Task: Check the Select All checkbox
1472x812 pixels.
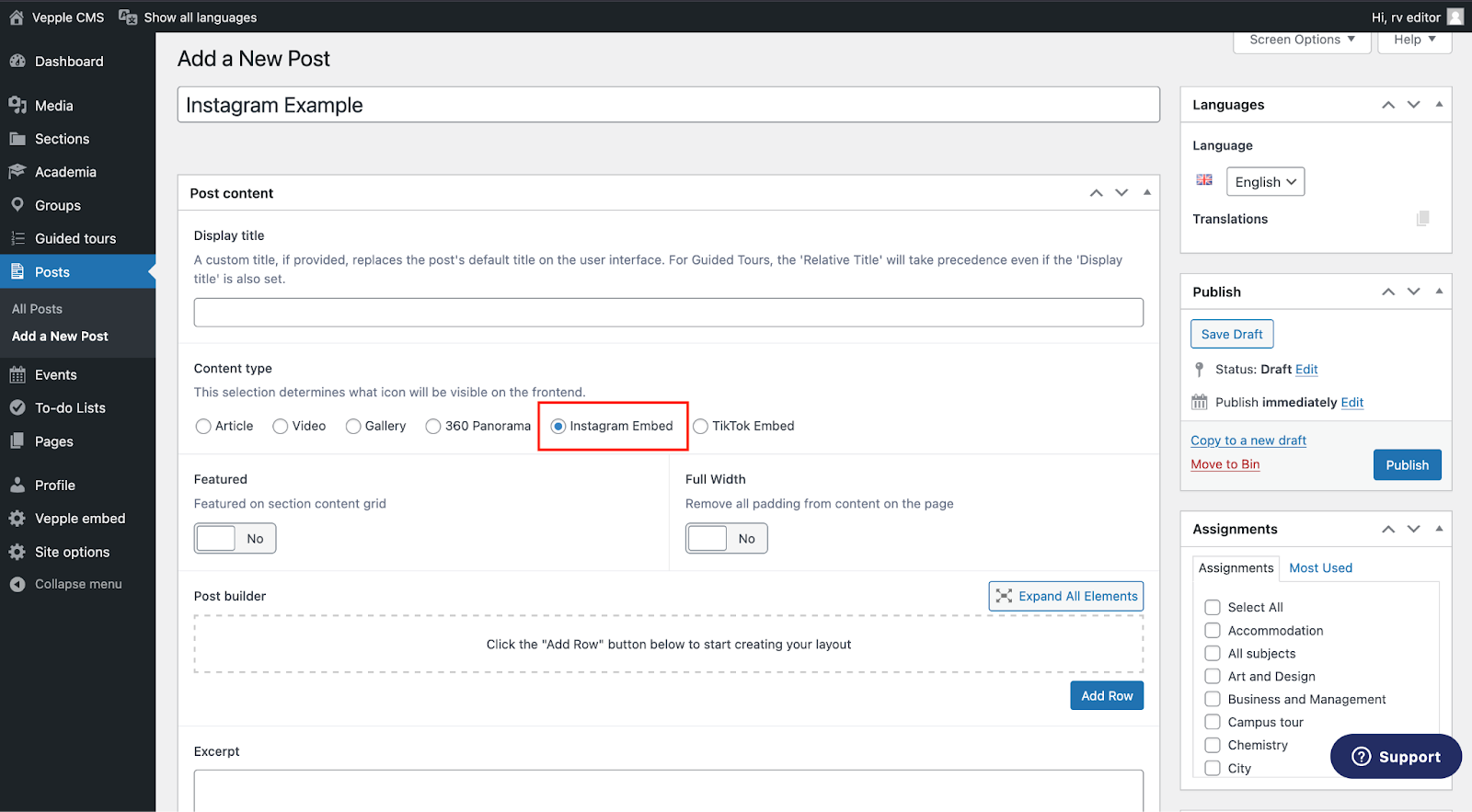Action: tap(1213, 607)
